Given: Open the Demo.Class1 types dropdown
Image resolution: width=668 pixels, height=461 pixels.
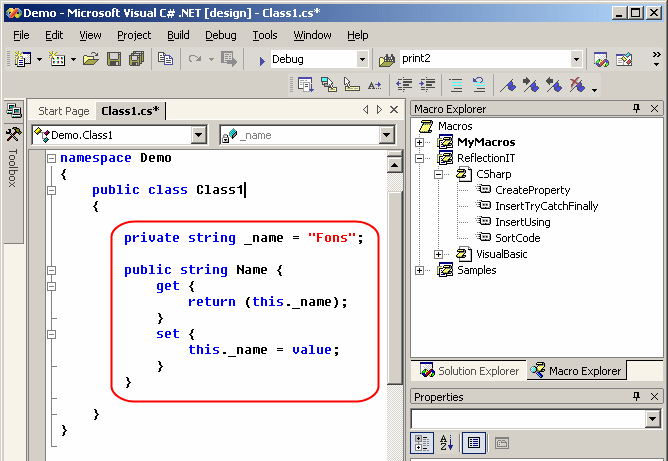Looking at the screenshot, I should (x=199, y=135).
